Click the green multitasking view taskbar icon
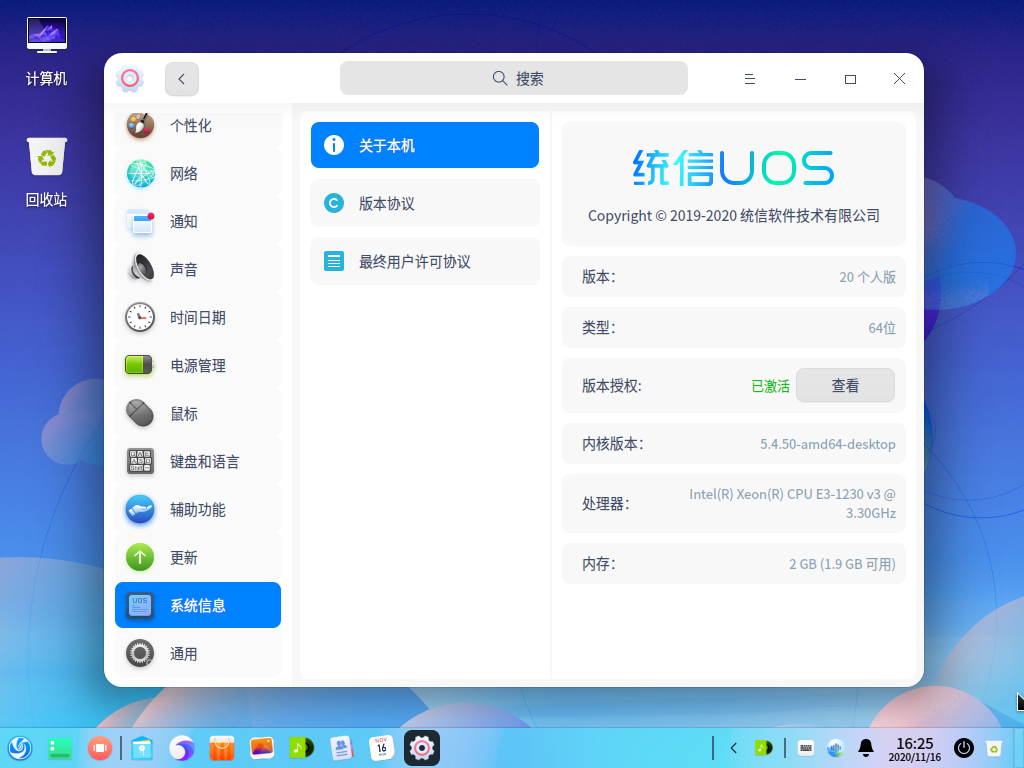Image resolution: width=1024 pixels, height=768 pixels. [x=60, y=748]
